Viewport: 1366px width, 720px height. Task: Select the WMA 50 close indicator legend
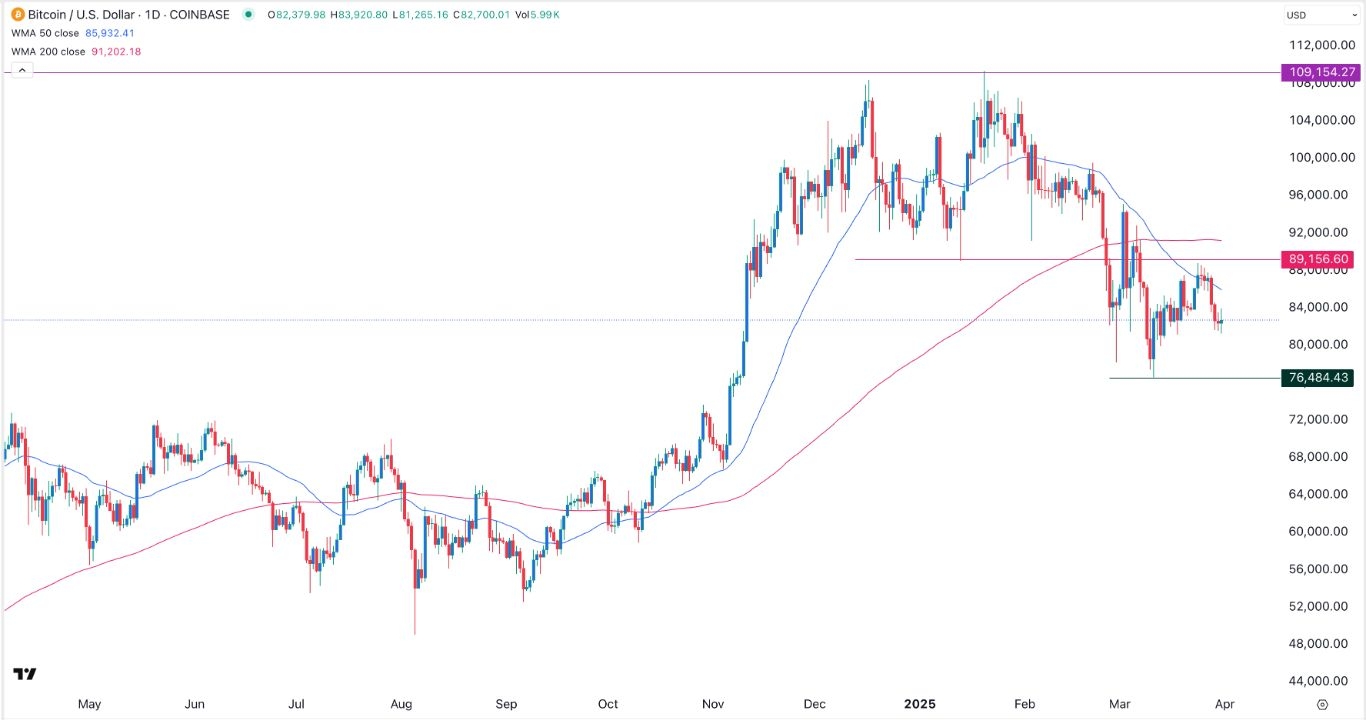44,33
